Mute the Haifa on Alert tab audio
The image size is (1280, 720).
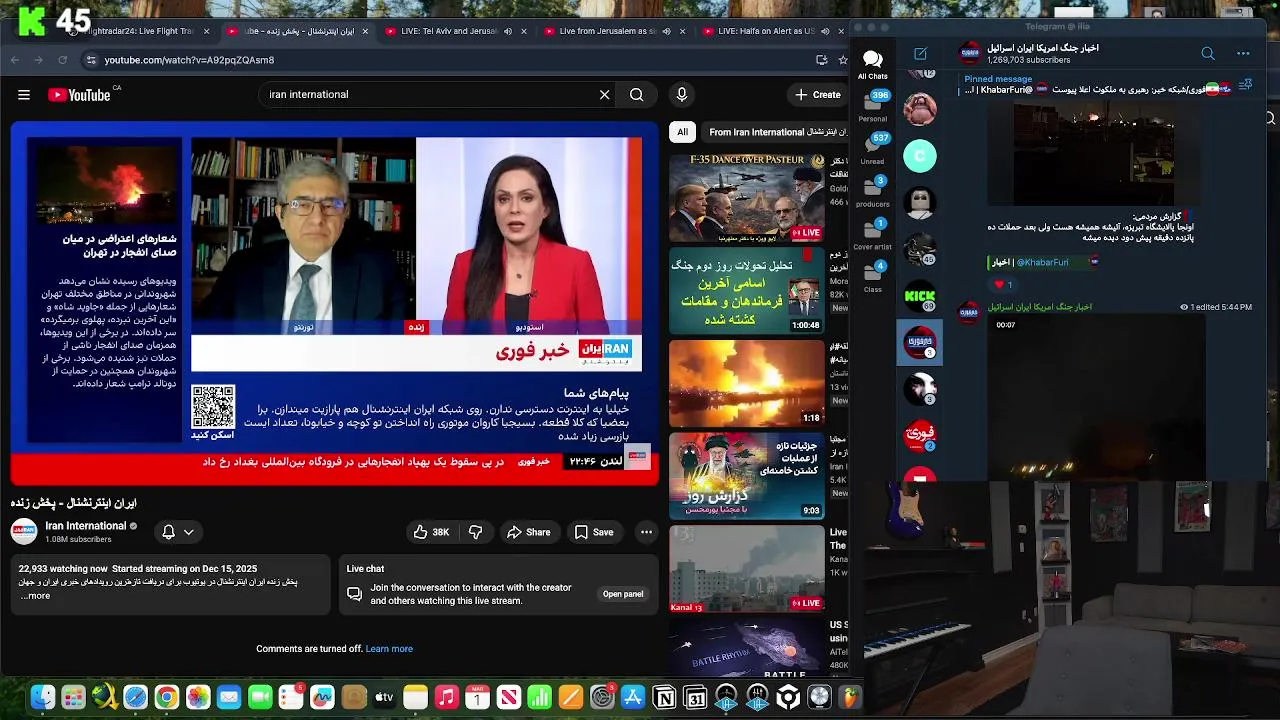click(826, 31)
